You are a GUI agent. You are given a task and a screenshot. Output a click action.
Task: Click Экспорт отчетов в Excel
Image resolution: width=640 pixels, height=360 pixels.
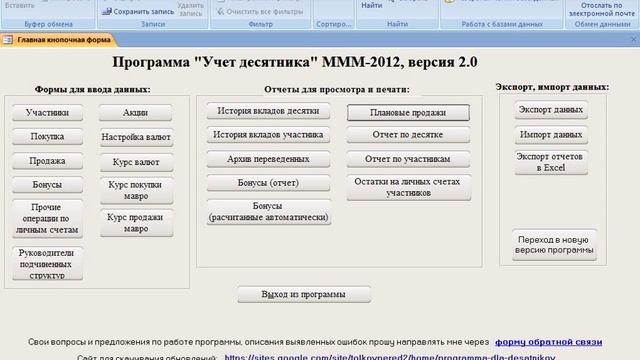click(551, 162)
